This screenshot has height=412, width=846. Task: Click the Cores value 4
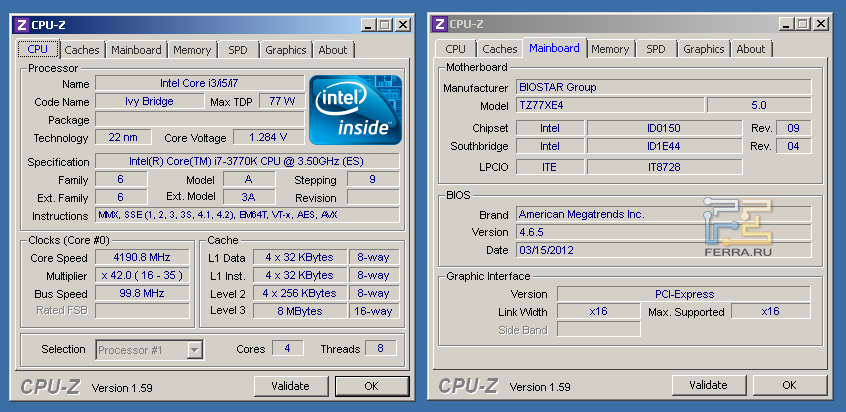click(288, 348)
